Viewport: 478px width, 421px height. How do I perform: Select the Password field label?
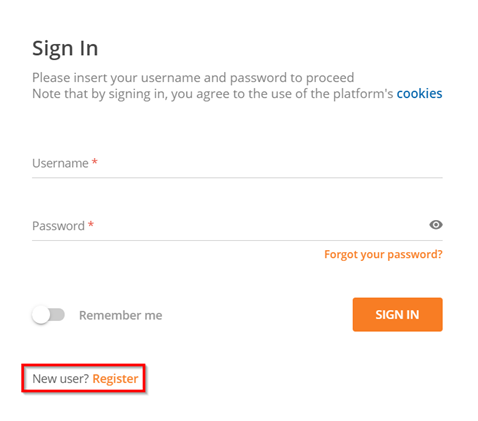[58, 226]
